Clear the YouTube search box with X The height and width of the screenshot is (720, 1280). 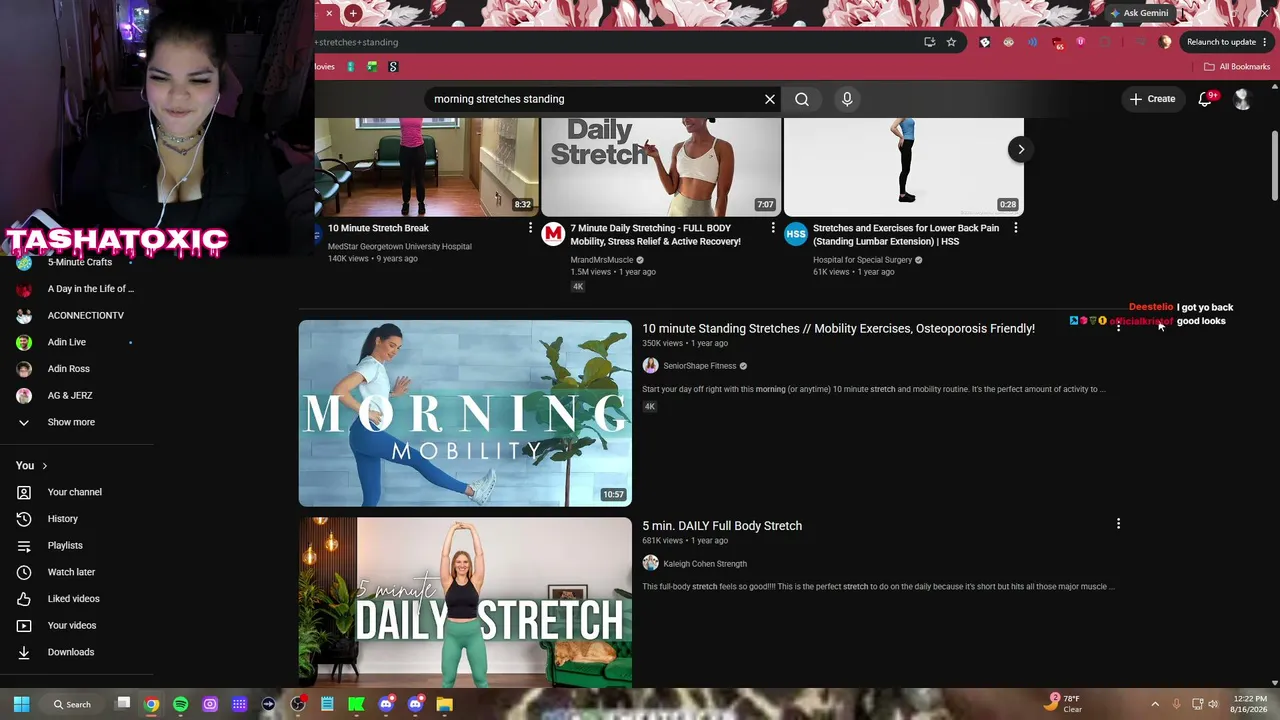pos(770,99)
